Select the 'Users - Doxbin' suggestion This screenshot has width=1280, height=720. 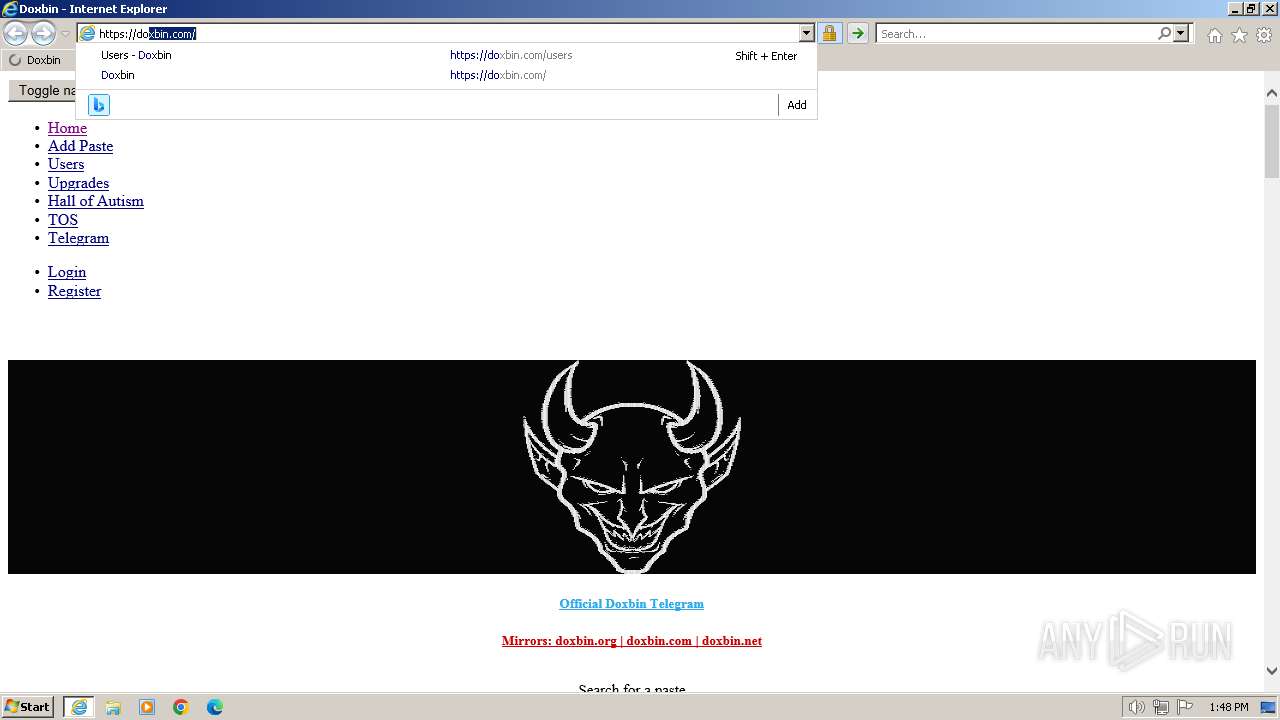[446, 56]
